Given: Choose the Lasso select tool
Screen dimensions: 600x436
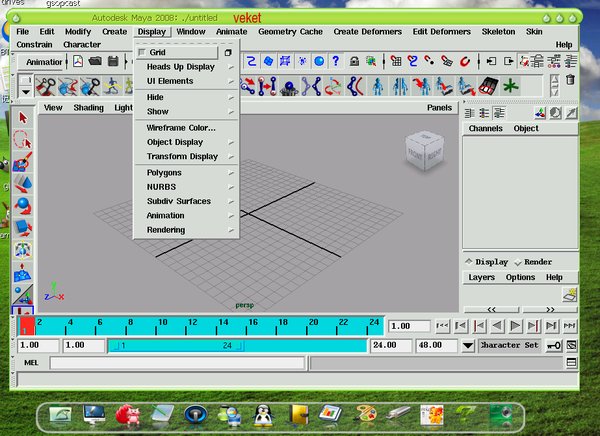Looking at the screenshot, I should click(x=24, y=141).
